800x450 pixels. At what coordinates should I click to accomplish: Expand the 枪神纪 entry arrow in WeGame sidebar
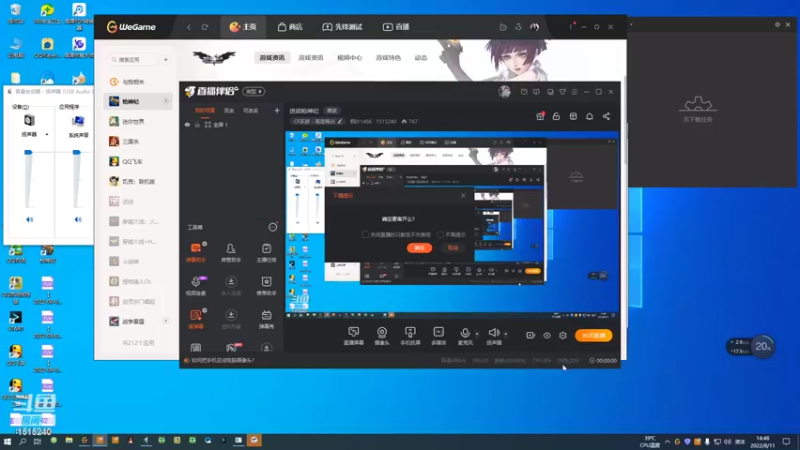[x=166, y=101]
